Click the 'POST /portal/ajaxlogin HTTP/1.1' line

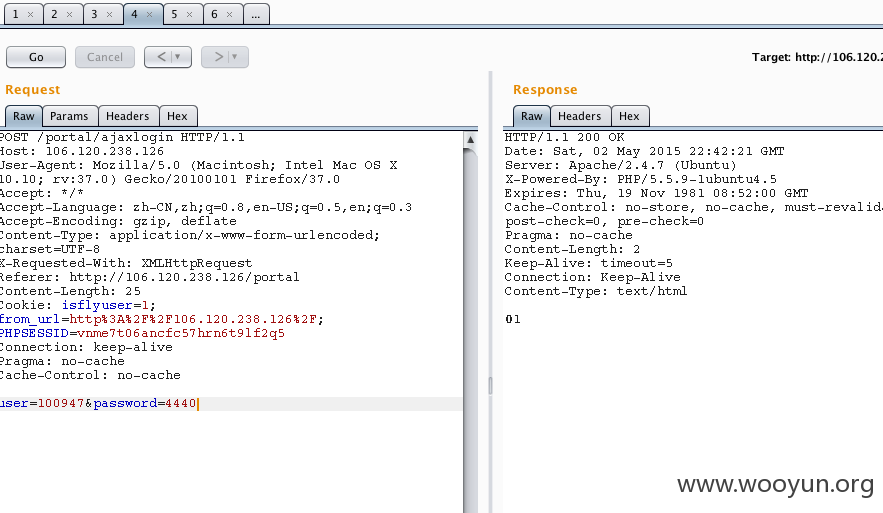point(122,137)
